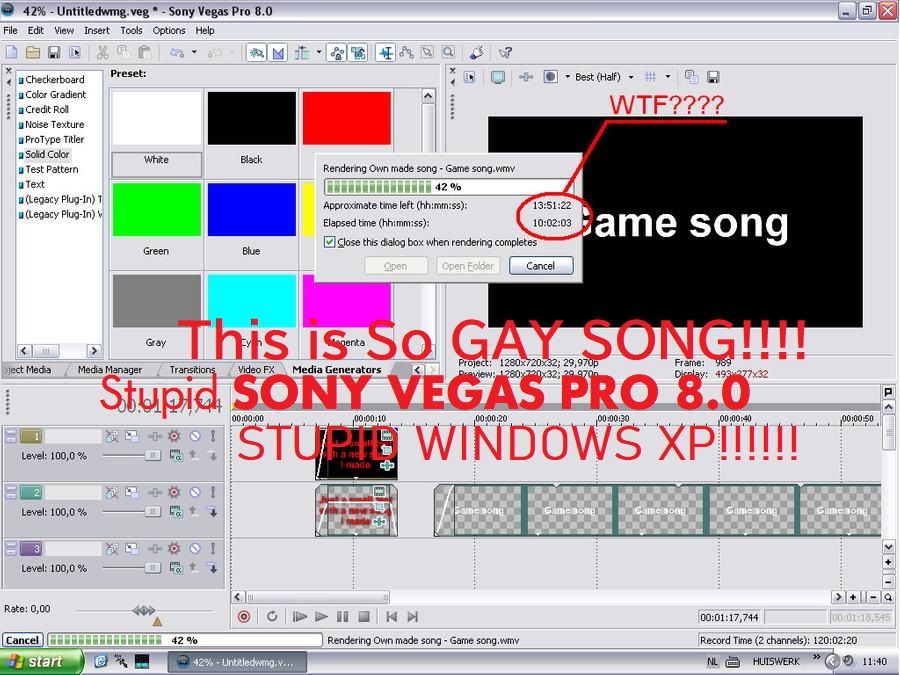Click the Record transport button
900x675 pixels.
point(244,616)
